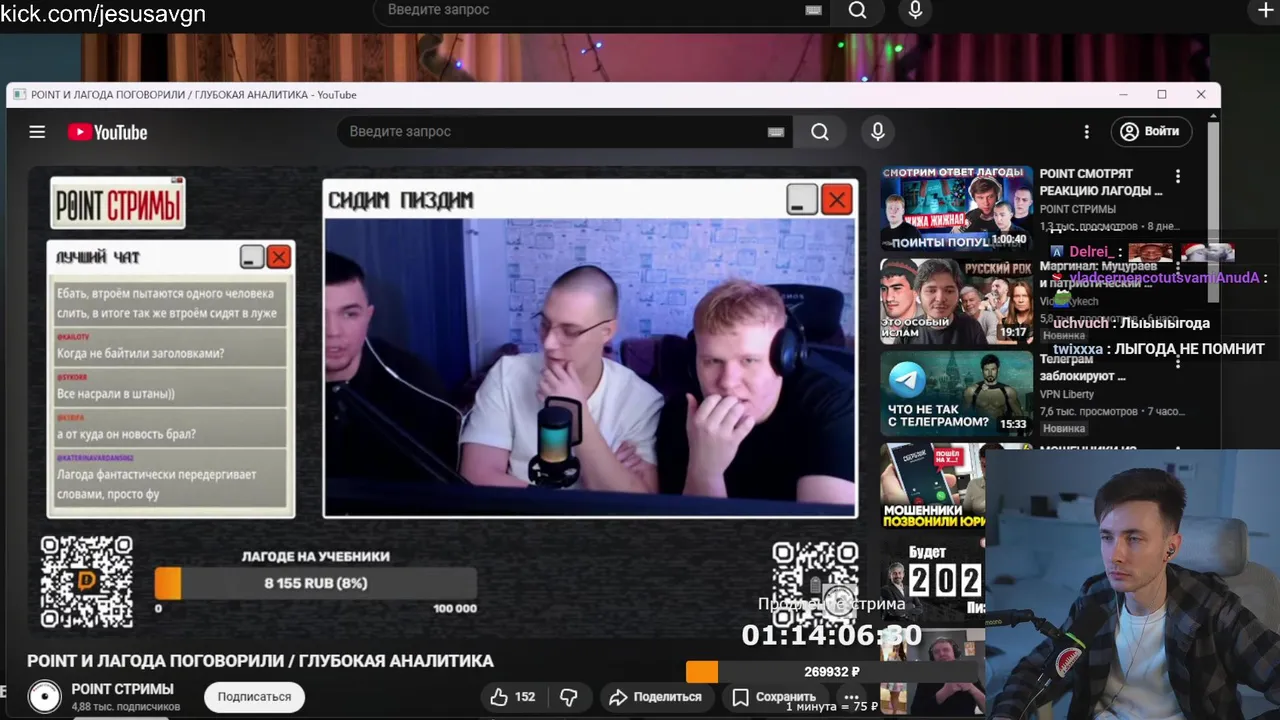Open YouTube settings three-dot menu near Войти
This screenshot has height=720, width=1280.
click(1087, 132)
